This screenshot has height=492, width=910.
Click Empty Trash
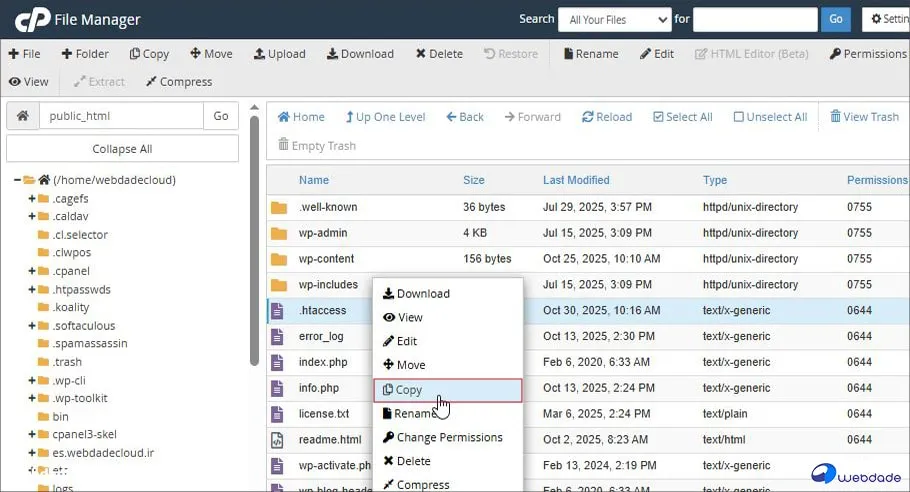click(317, 146)
